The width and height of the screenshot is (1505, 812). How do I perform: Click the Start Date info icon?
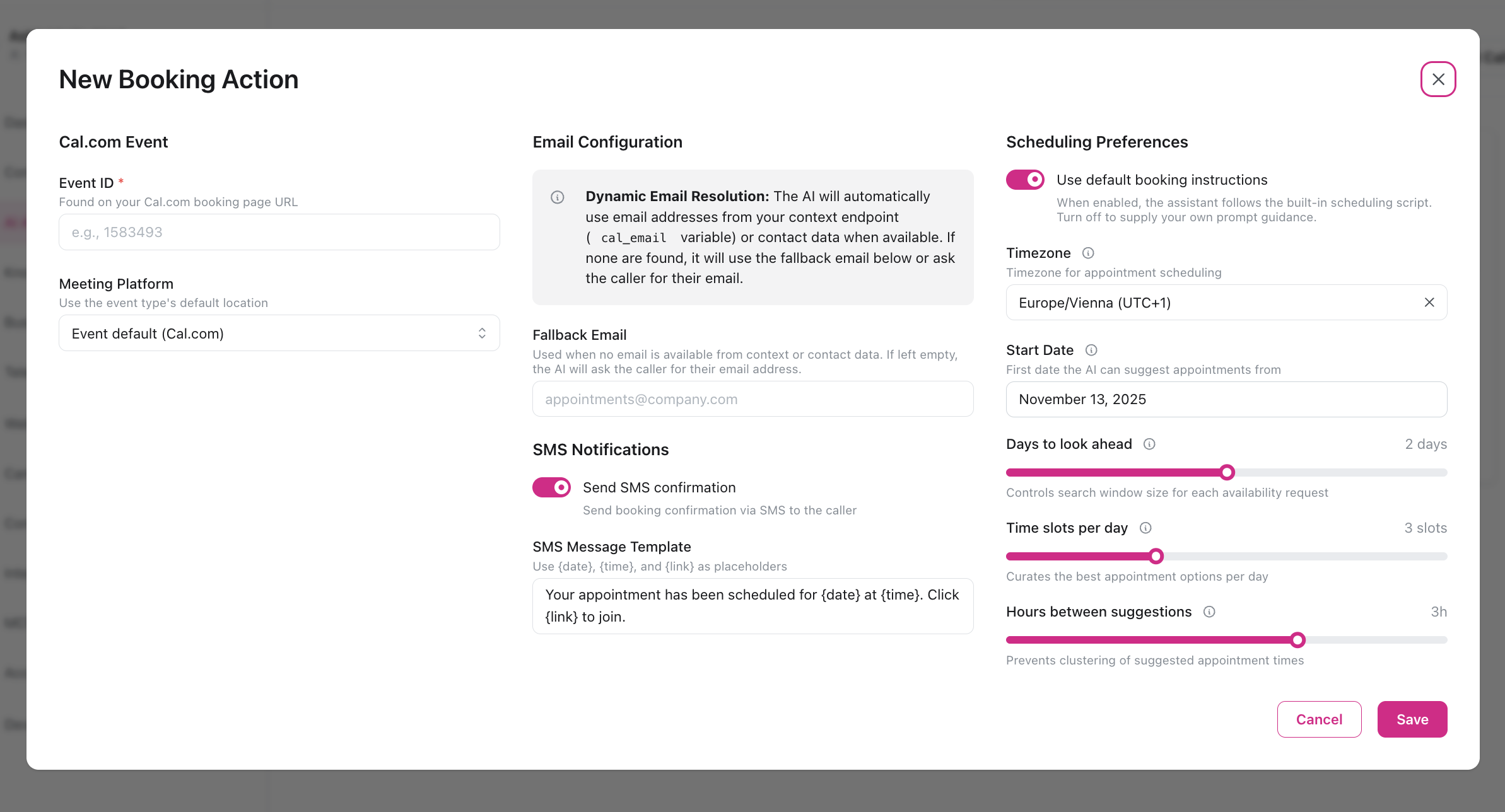point(1091,350)
